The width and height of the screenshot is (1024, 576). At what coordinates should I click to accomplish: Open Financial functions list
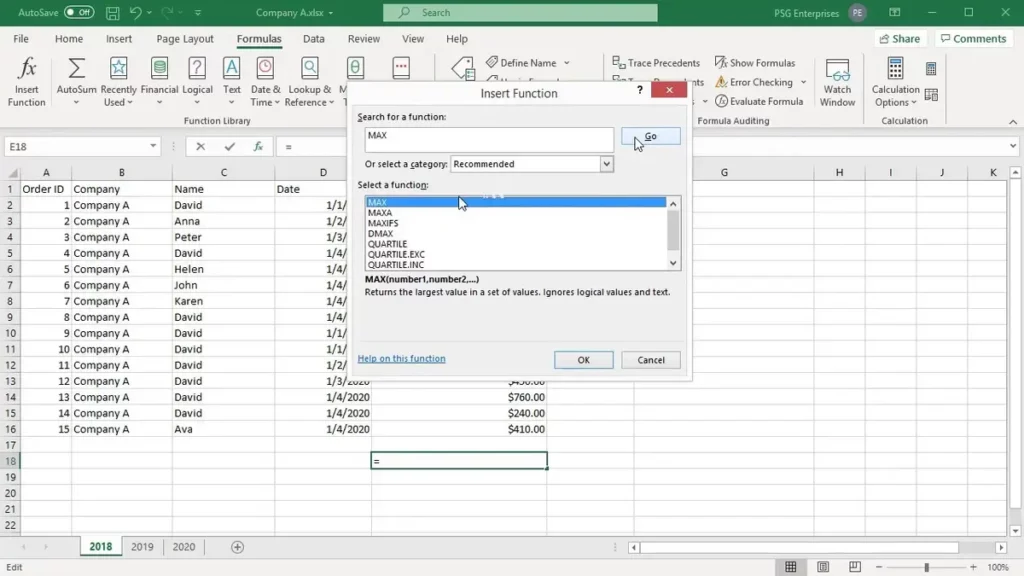point(159,82)
